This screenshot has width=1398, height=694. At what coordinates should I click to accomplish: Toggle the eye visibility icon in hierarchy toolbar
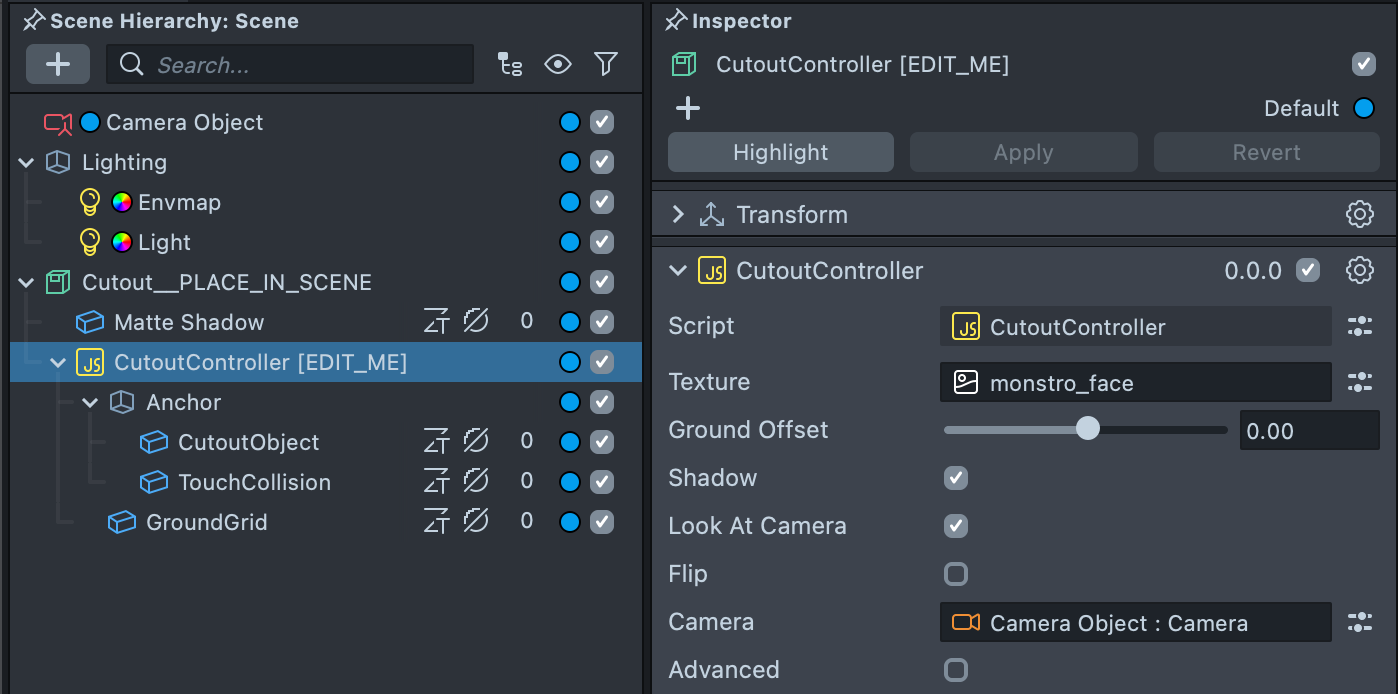click(558, 65)
